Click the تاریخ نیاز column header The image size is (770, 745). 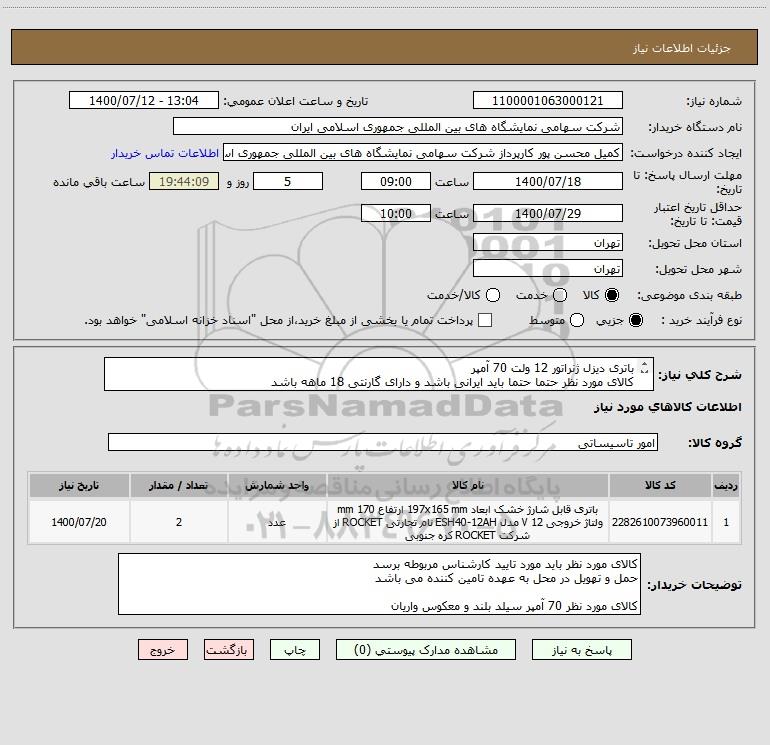pos(79,485)
